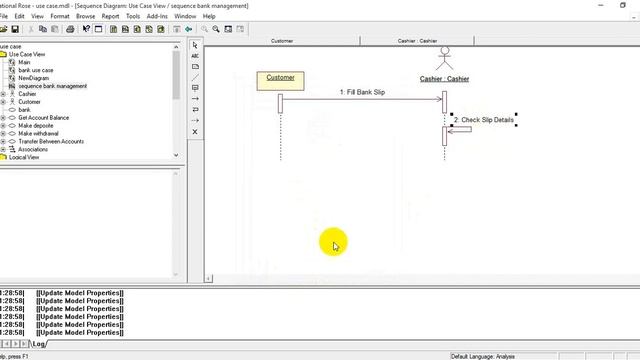Expand the Customer actor node

(3, 102)
